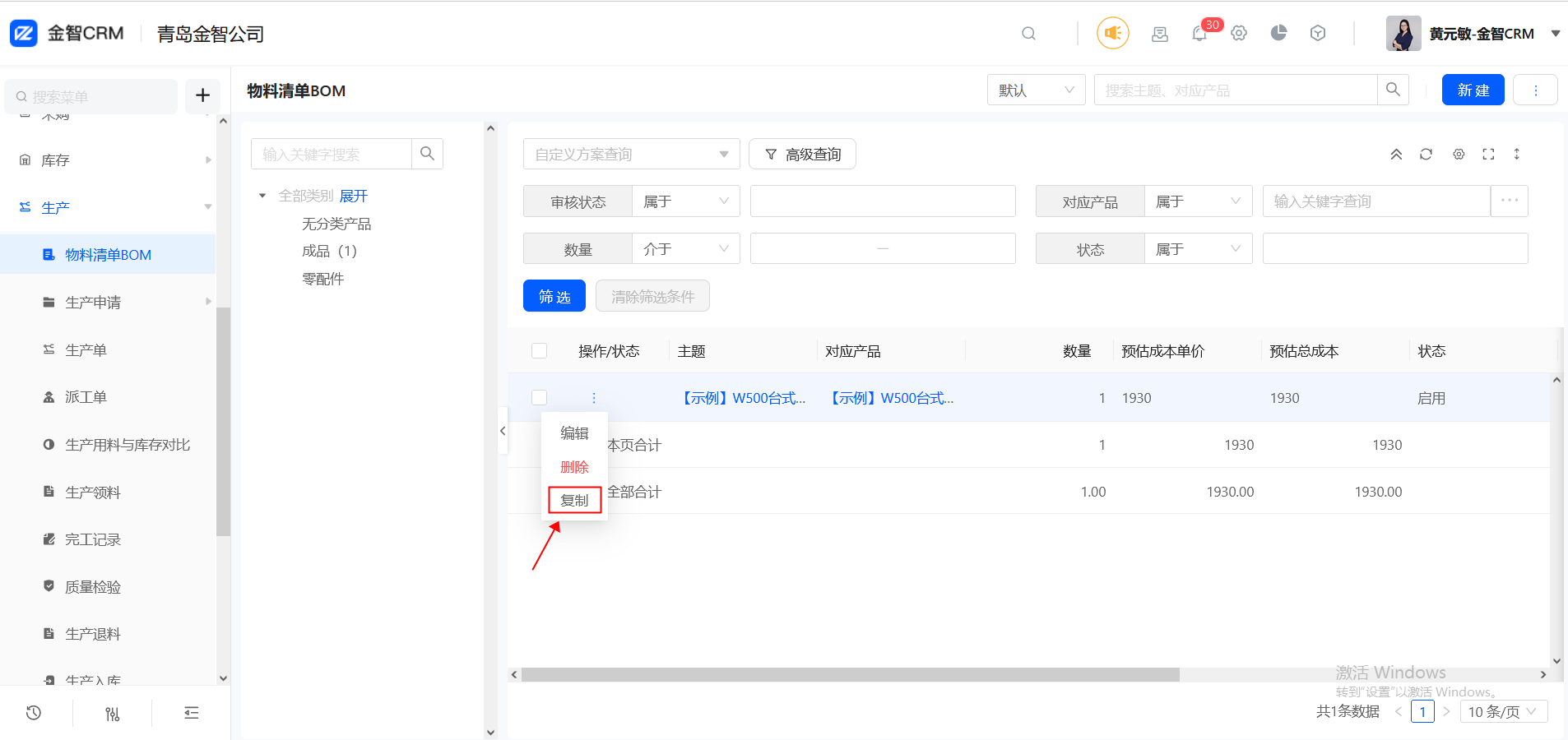The height and width of the screenshot is (740, 1568).
Task: Click the pie chart statistics icon
Action: point(1278,34)
